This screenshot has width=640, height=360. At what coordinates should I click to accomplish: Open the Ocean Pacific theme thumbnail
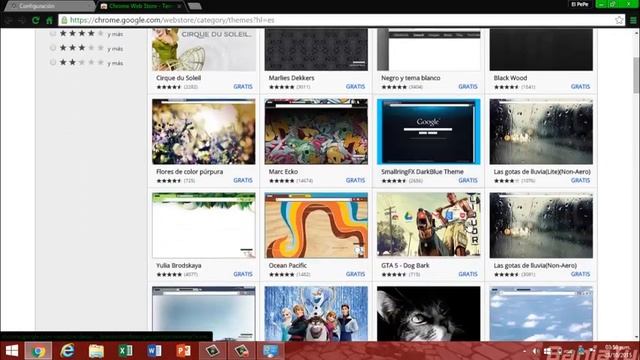[x=316, y=225]
